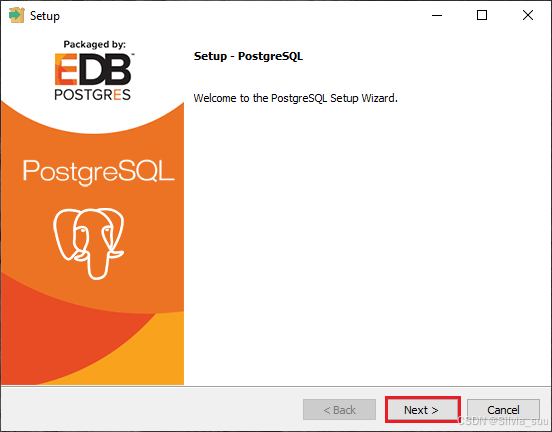Click the blank white wizard content area
Image resolution: width=552 pixels, height=432 pixels.
(x=366, y=239)
